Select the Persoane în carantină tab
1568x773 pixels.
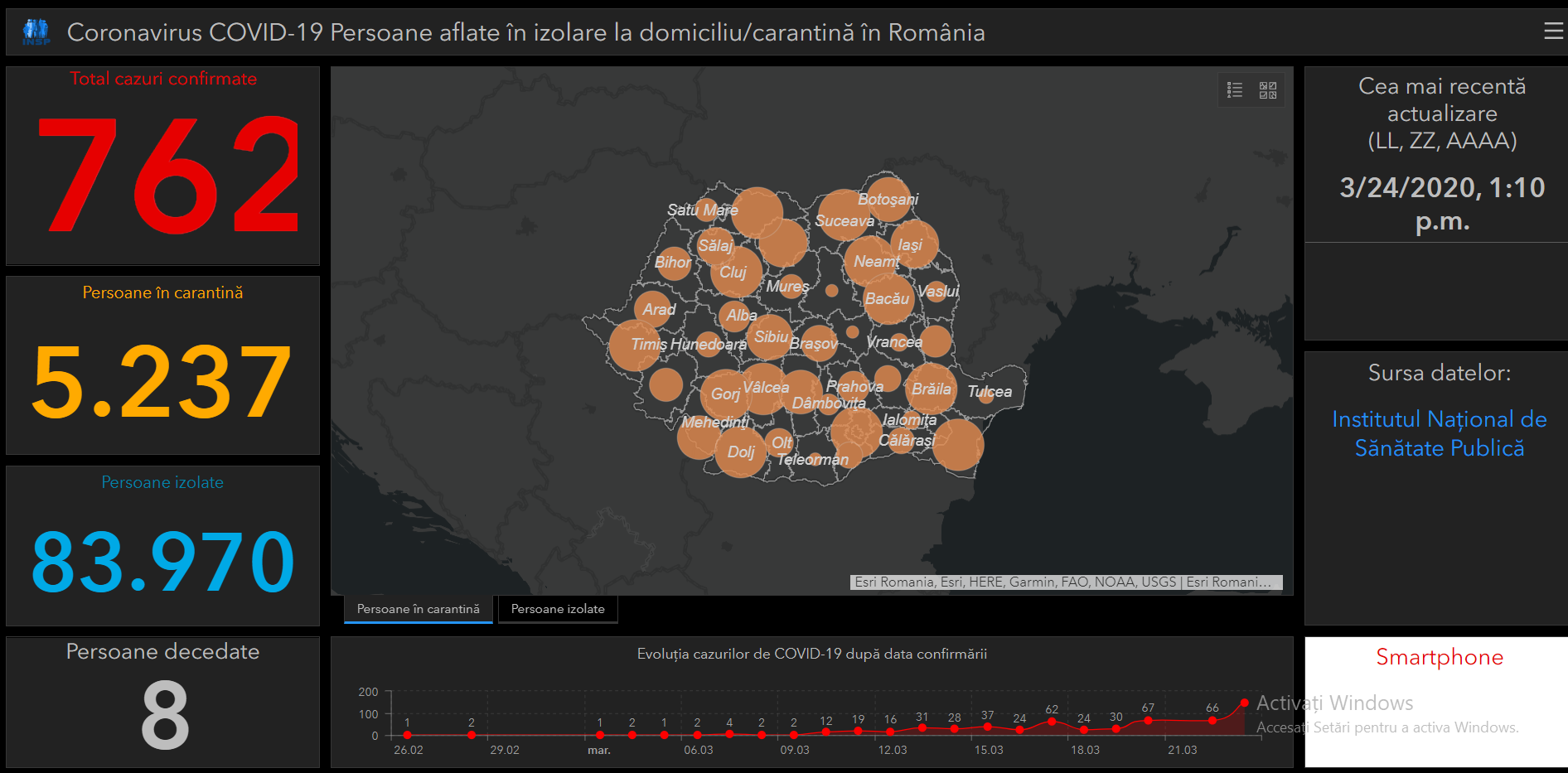tap(418, 609)
